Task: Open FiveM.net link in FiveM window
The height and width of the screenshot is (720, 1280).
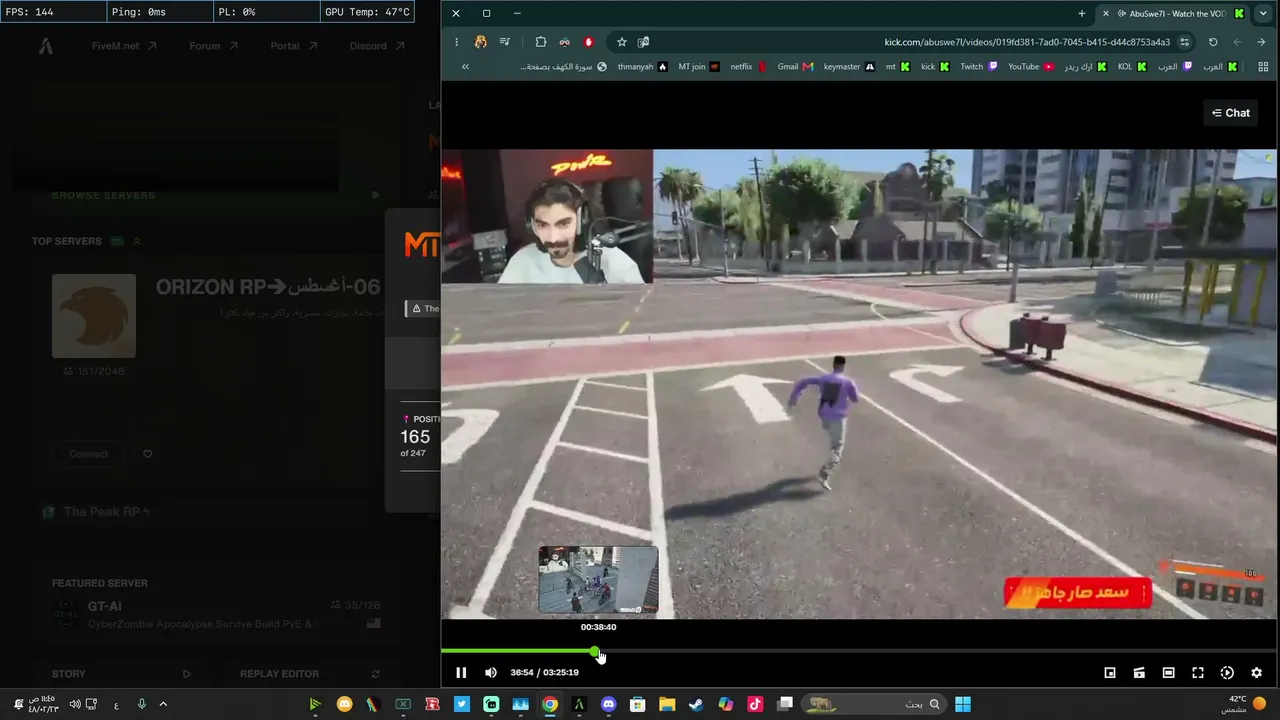Action: click(x=124, y=46)
